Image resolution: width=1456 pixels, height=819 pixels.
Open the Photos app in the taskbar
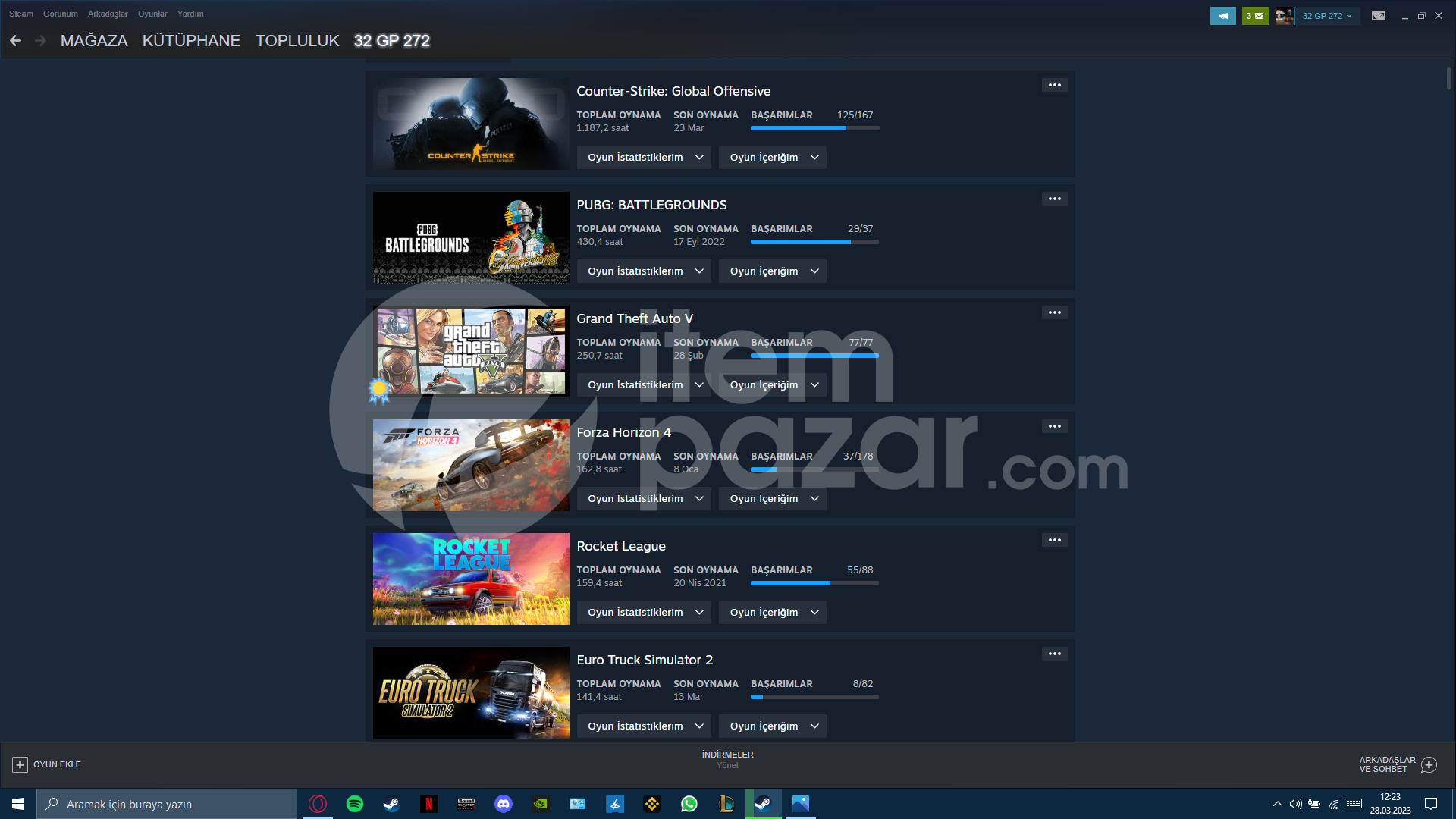801,804
